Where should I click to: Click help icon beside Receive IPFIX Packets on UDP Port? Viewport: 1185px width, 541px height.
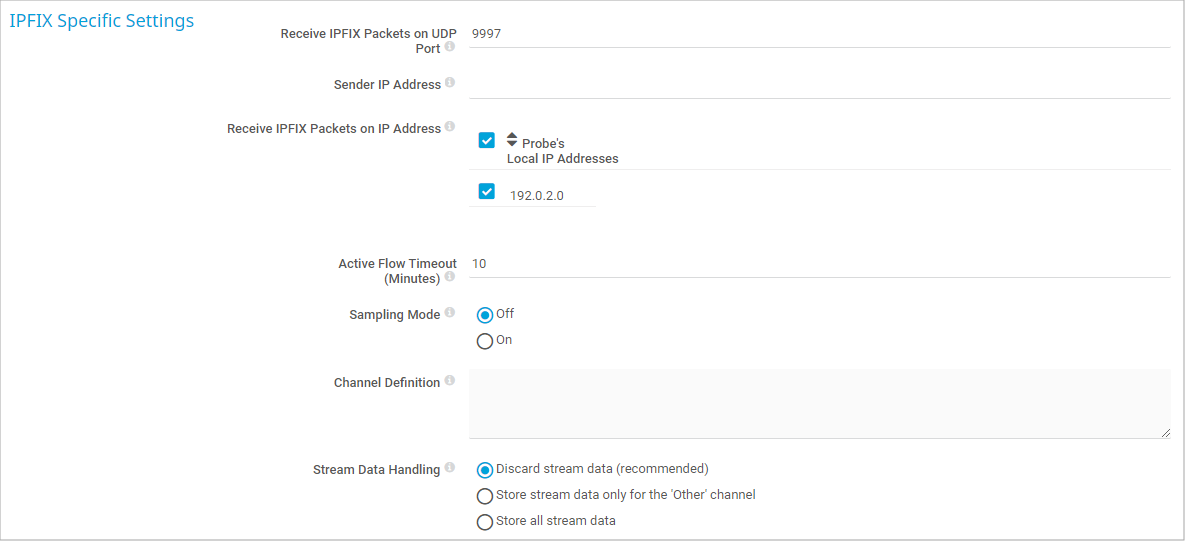[x=450, y=47]
